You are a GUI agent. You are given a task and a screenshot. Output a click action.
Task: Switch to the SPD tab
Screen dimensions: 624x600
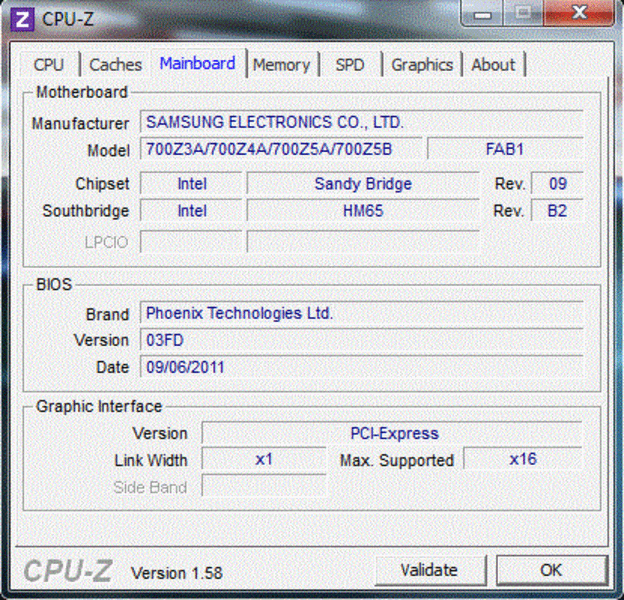click(x=350, y=64)
